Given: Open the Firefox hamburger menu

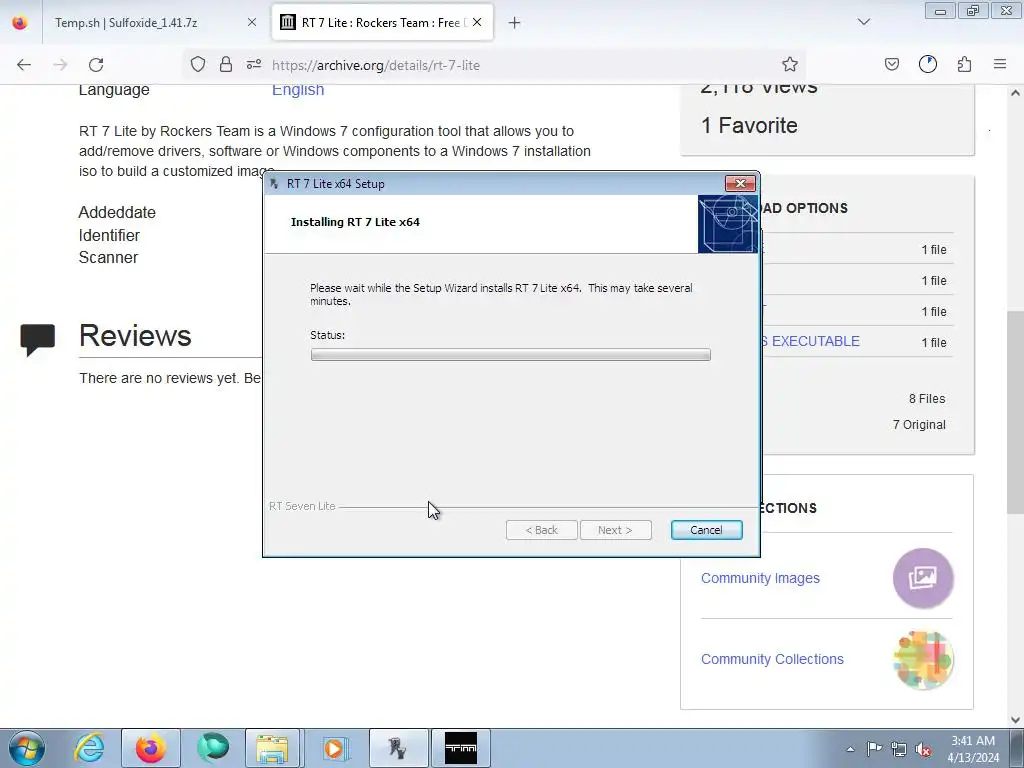Looking at the screenshot, I should click(1000, 64).
